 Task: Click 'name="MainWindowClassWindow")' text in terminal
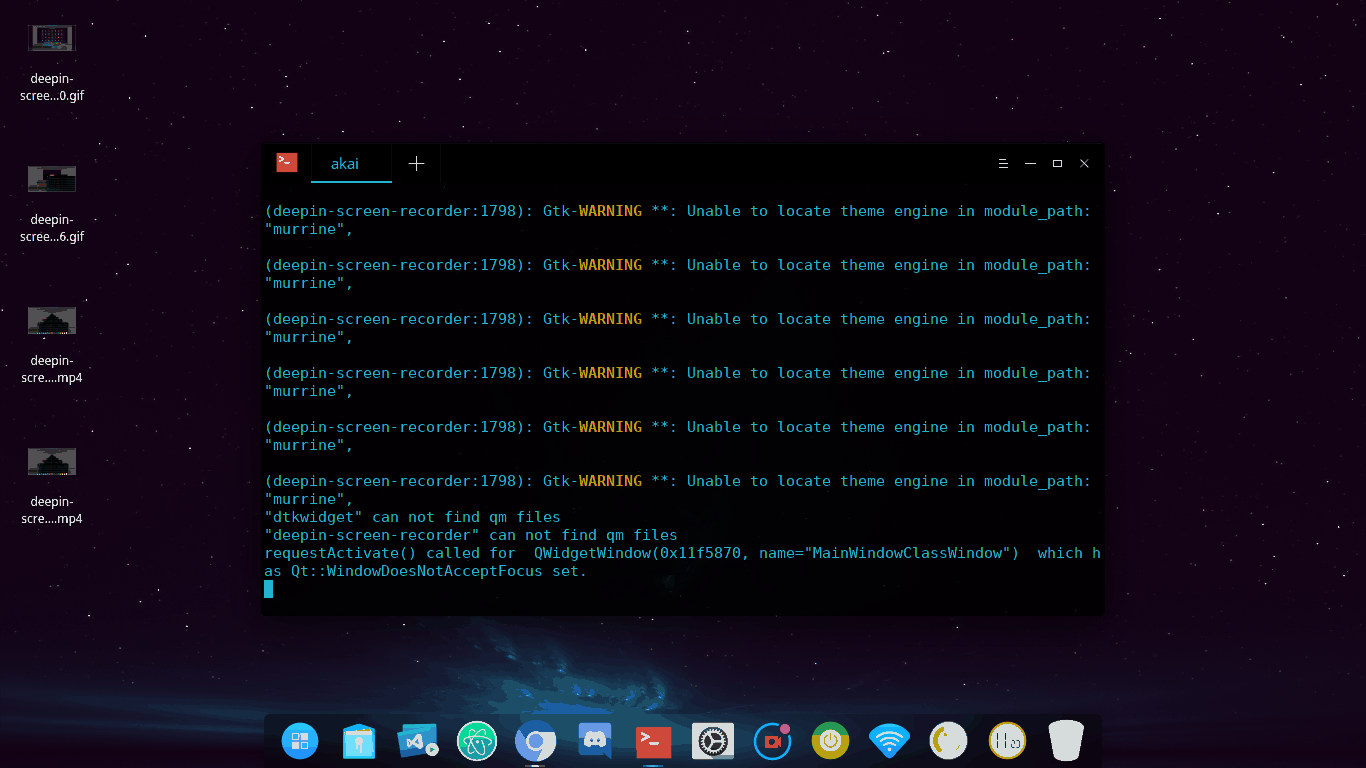pos(888,553)
